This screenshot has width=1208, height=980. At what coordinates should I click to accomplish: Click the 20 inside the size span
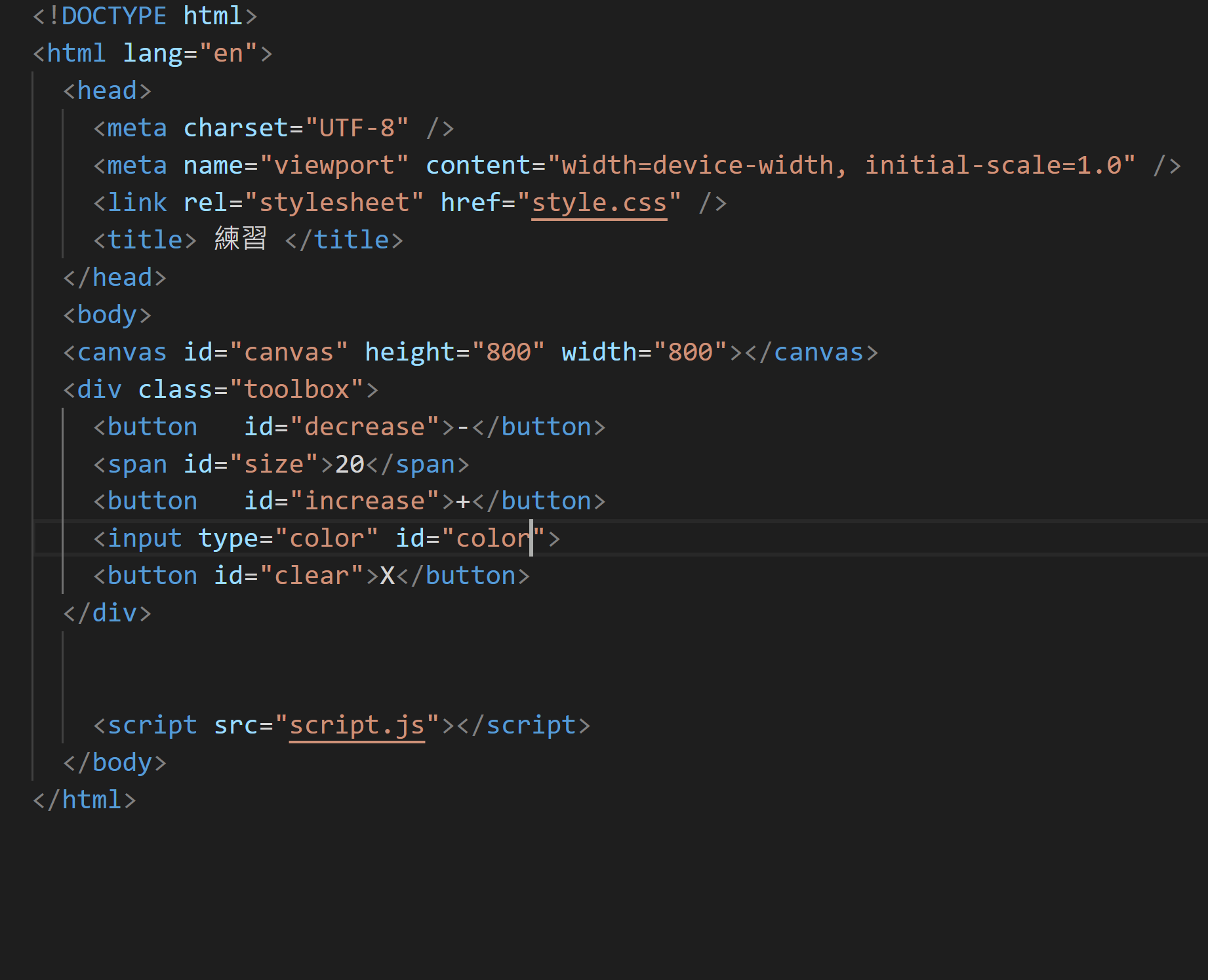tap(350, 465)
